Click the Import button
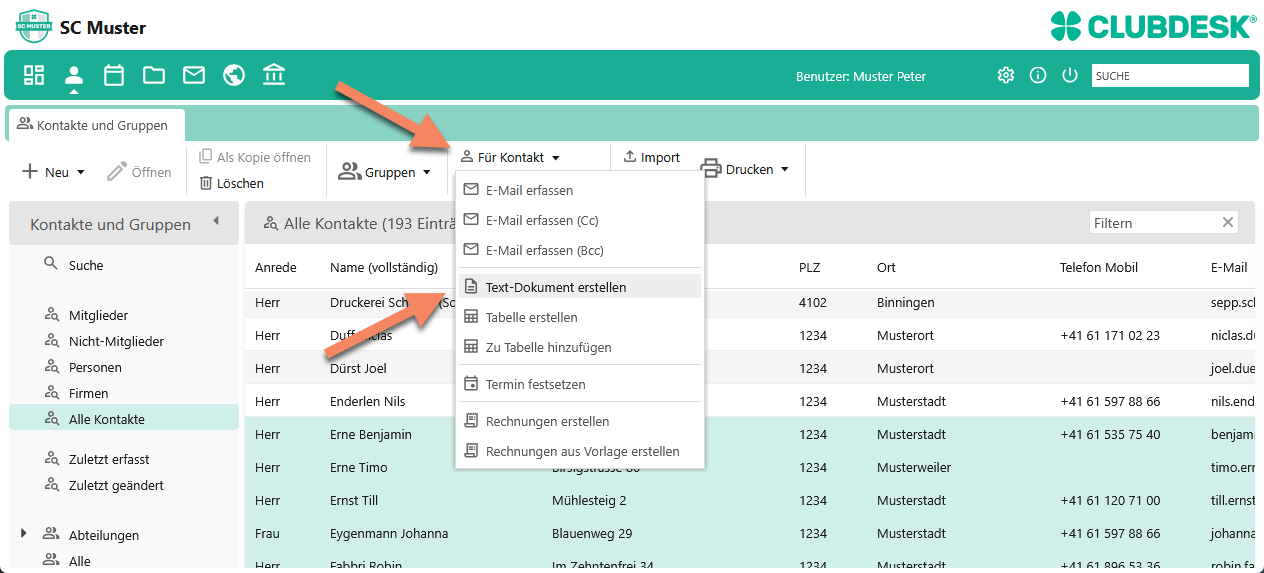 pyautogui.click(x=651, y=157)
